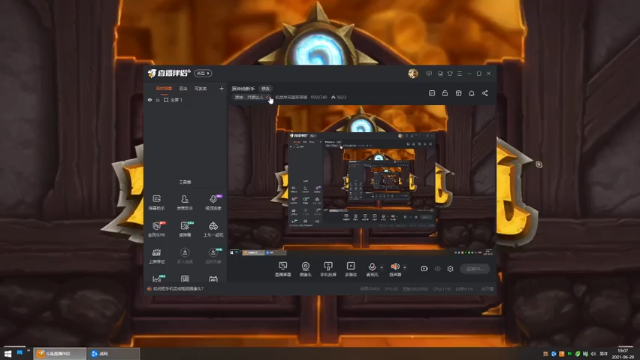Open the stream settings gear icon
This screenshot has height=360, width=640.
tap(450, 269)
